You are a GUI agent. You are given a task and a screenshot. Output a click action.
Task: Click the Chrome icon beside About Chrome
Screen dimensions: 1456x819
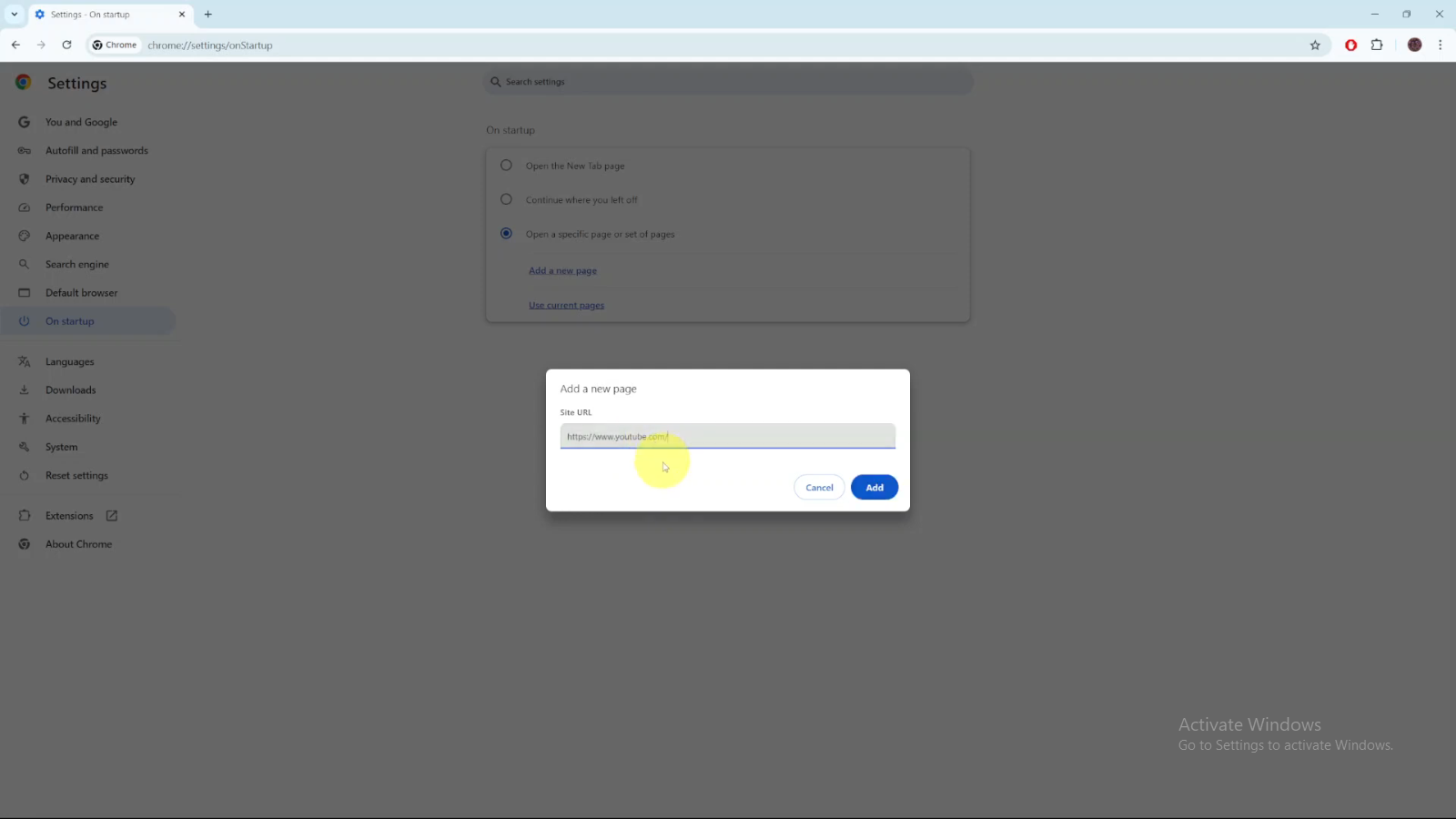tap(25, 544)
